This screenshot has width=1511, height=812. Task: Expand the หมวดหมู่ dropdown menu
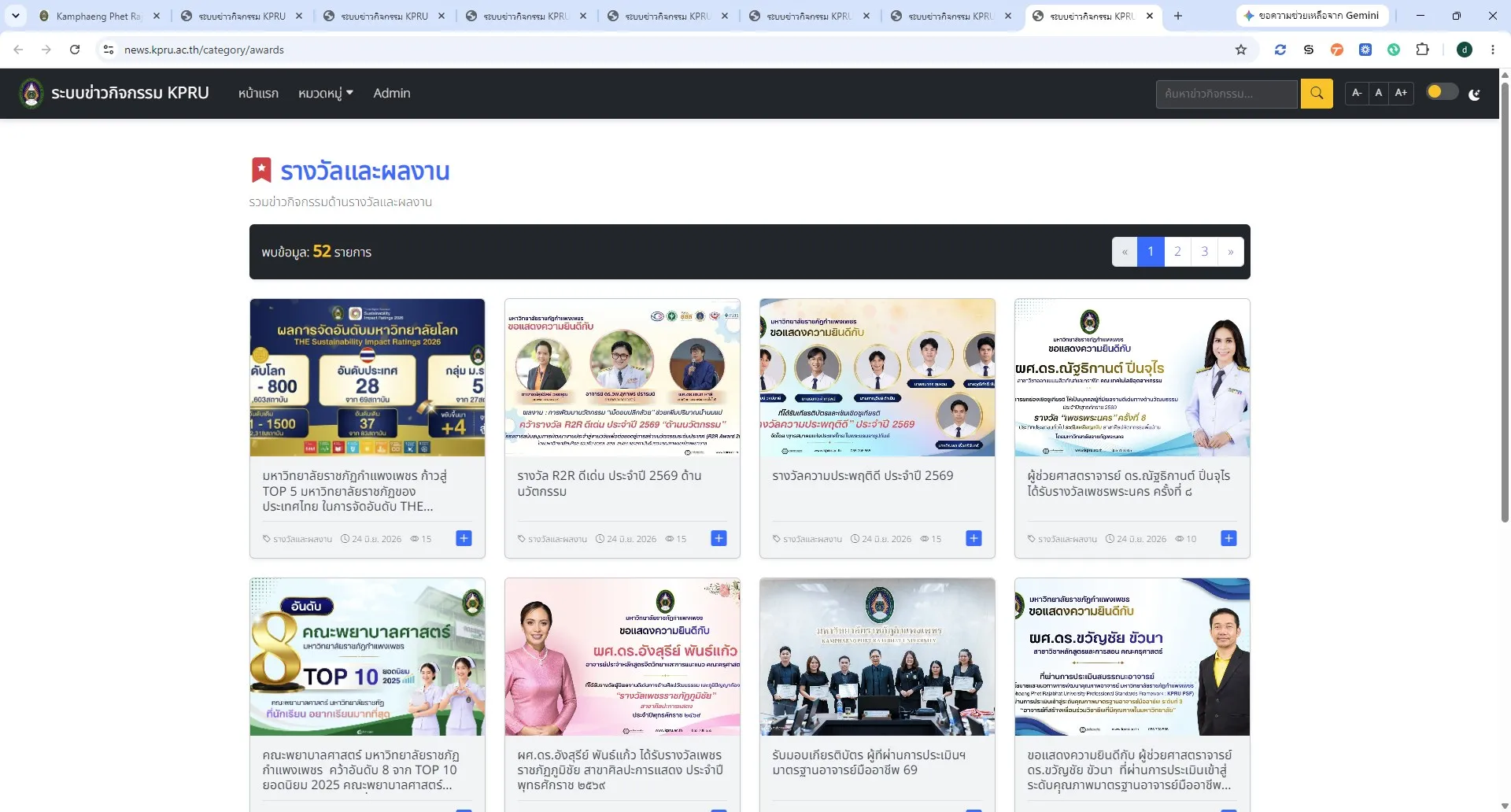coord(326,93)
